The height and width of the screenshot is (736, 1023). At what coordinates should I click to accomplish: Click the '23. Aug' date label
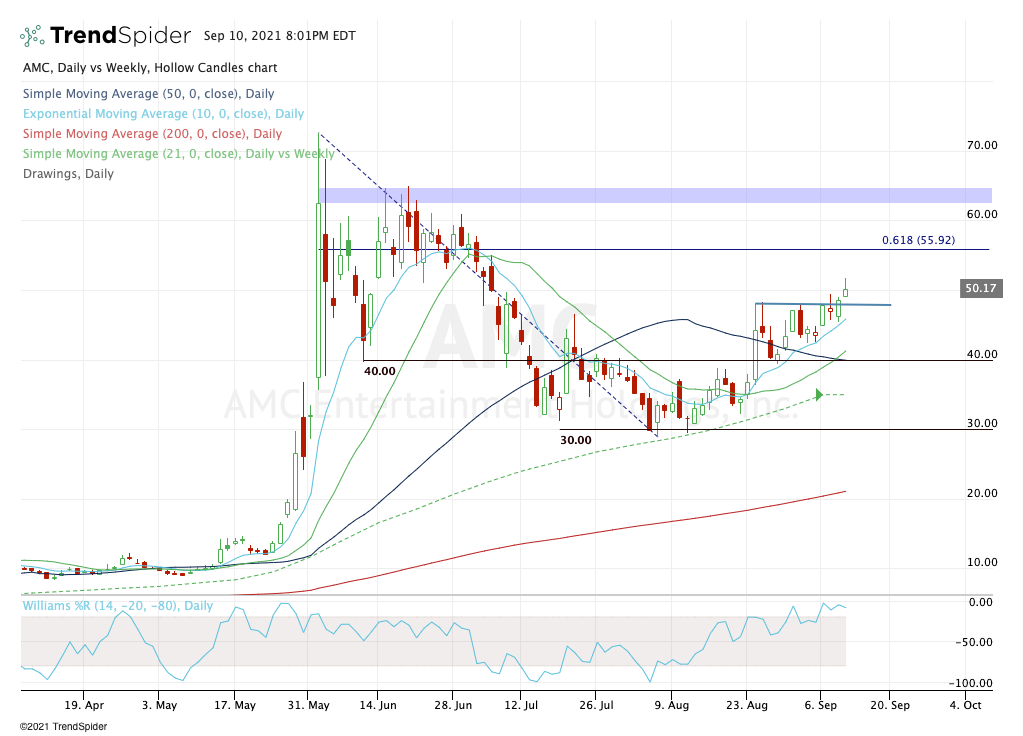click(747, 705)
